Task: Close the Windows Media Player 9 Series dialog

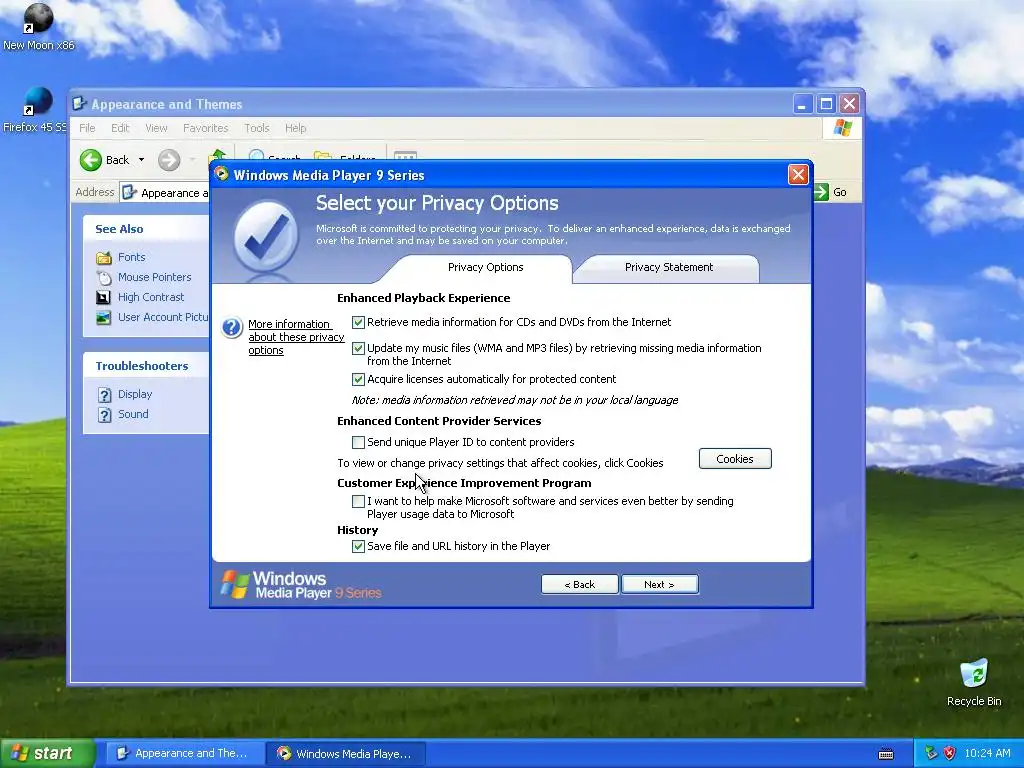Action: (798, 174)
